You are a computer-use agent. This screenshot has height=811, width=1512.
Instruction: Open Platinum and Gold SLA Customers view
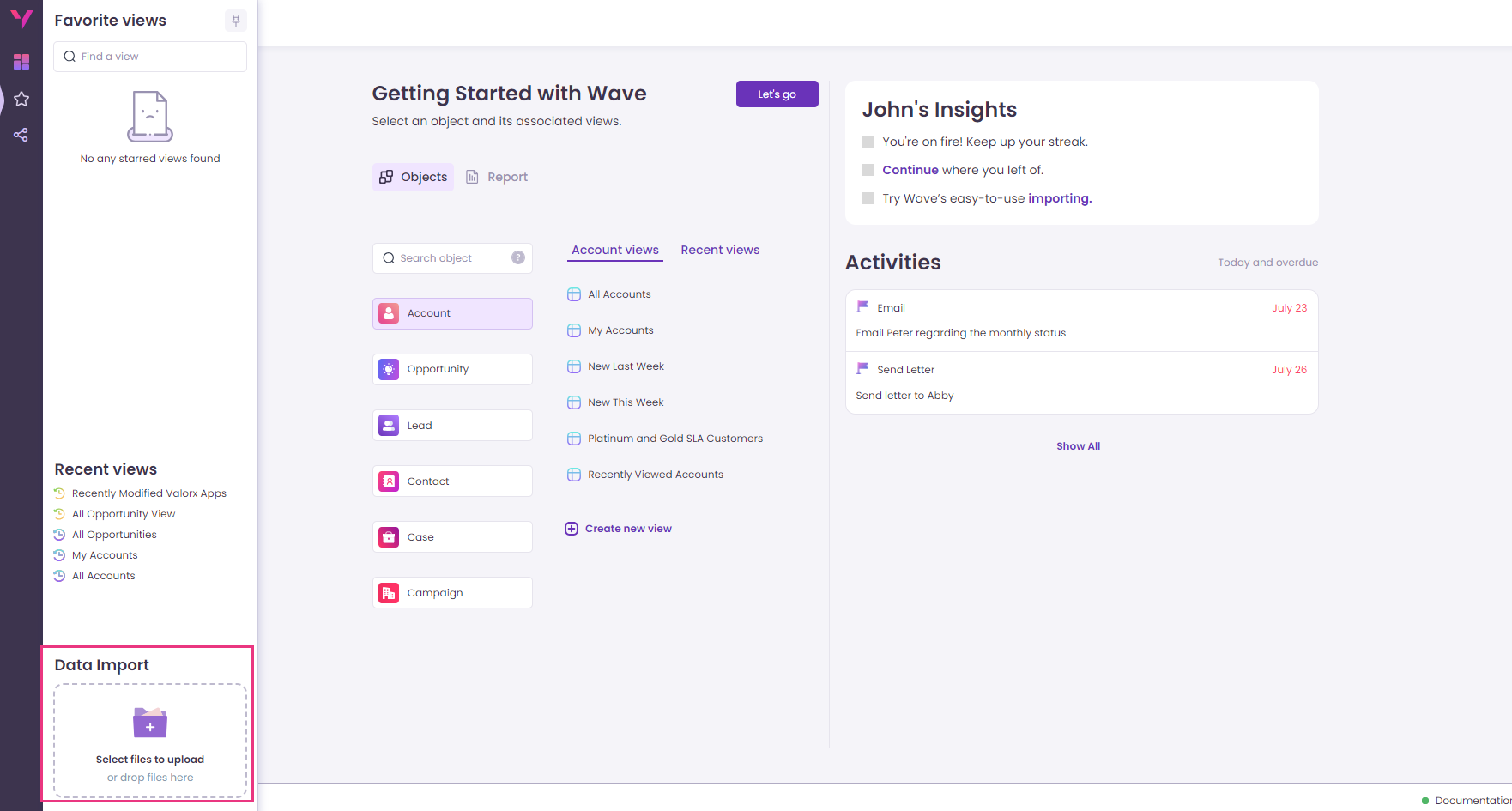(675, 439)
